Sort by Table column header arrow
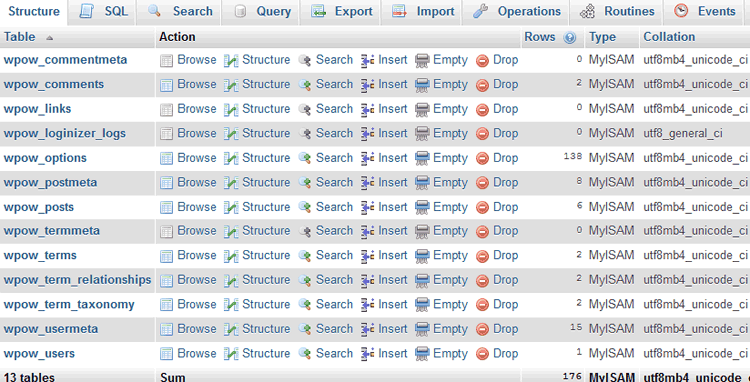The image size is (750, 382). pyautogui.click(x=49, y=38)
